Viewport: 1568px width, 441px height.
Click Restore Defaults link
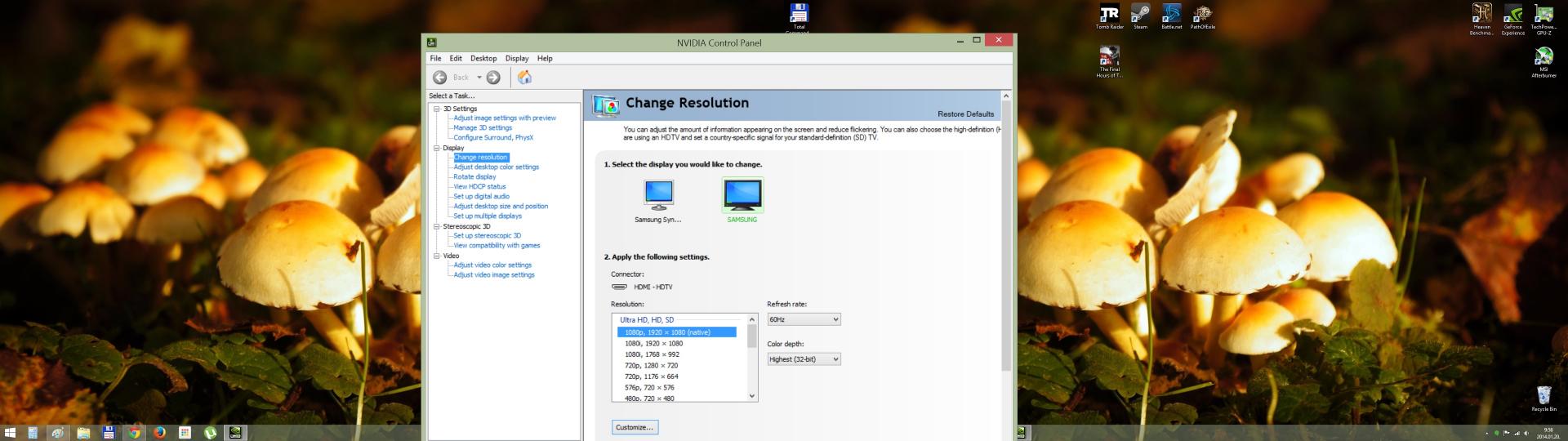point(965,114)
